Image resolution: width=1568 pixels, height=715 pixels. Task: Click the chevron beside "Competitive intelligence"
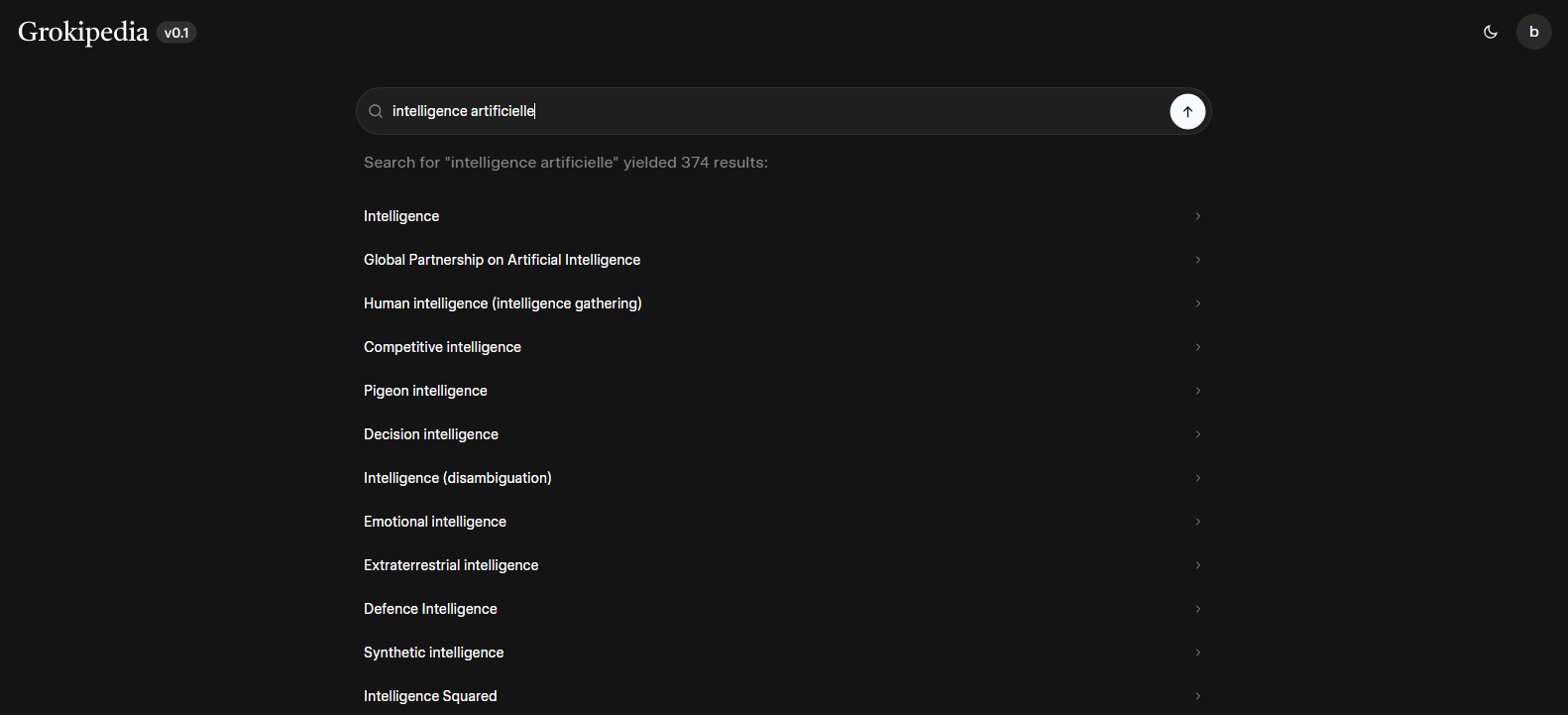click(x=1197, y=347)
